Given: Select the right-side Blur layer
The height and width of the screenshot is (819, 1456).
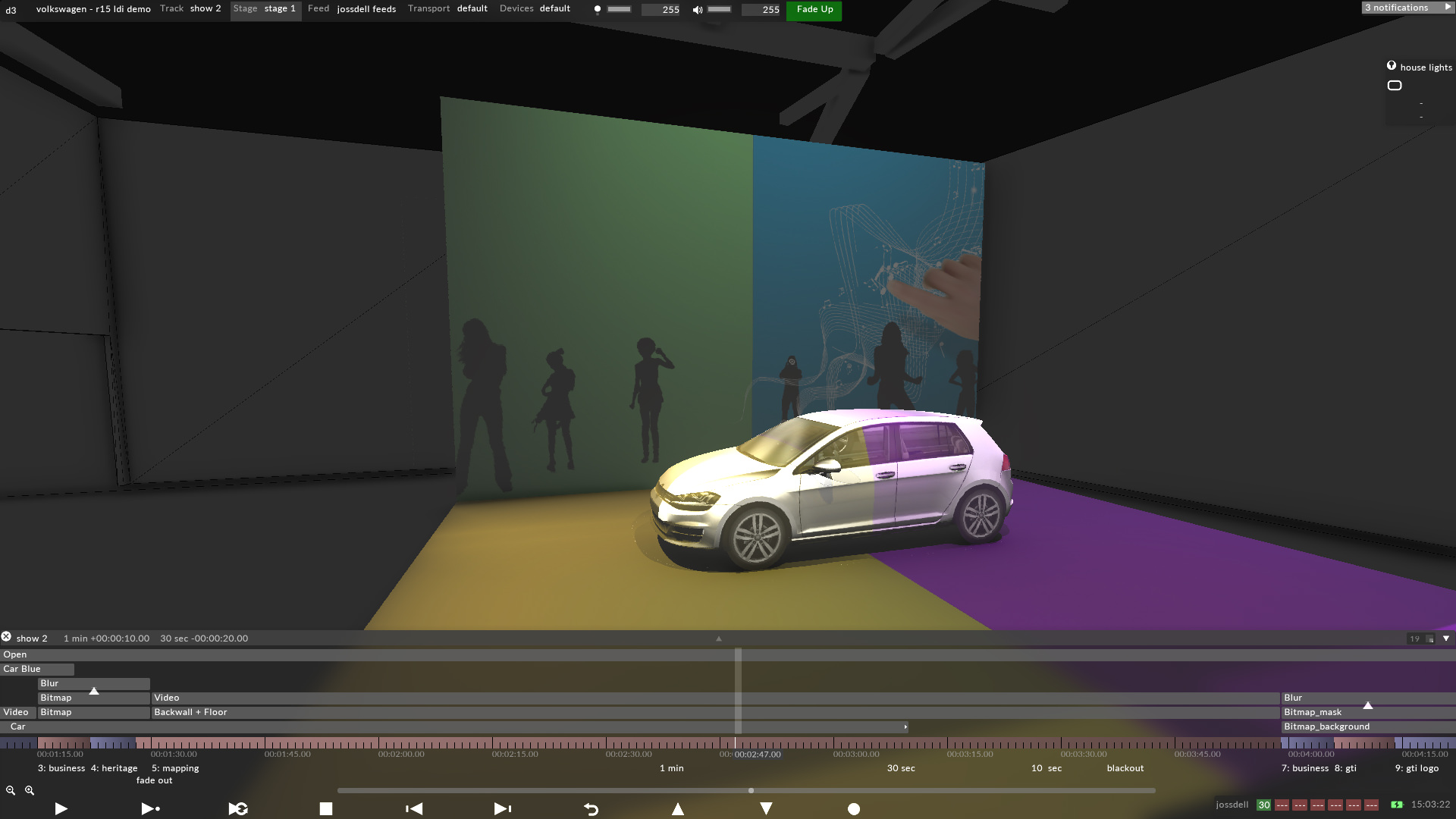Looking at the screenshot, I should [x=1369, y=698].
